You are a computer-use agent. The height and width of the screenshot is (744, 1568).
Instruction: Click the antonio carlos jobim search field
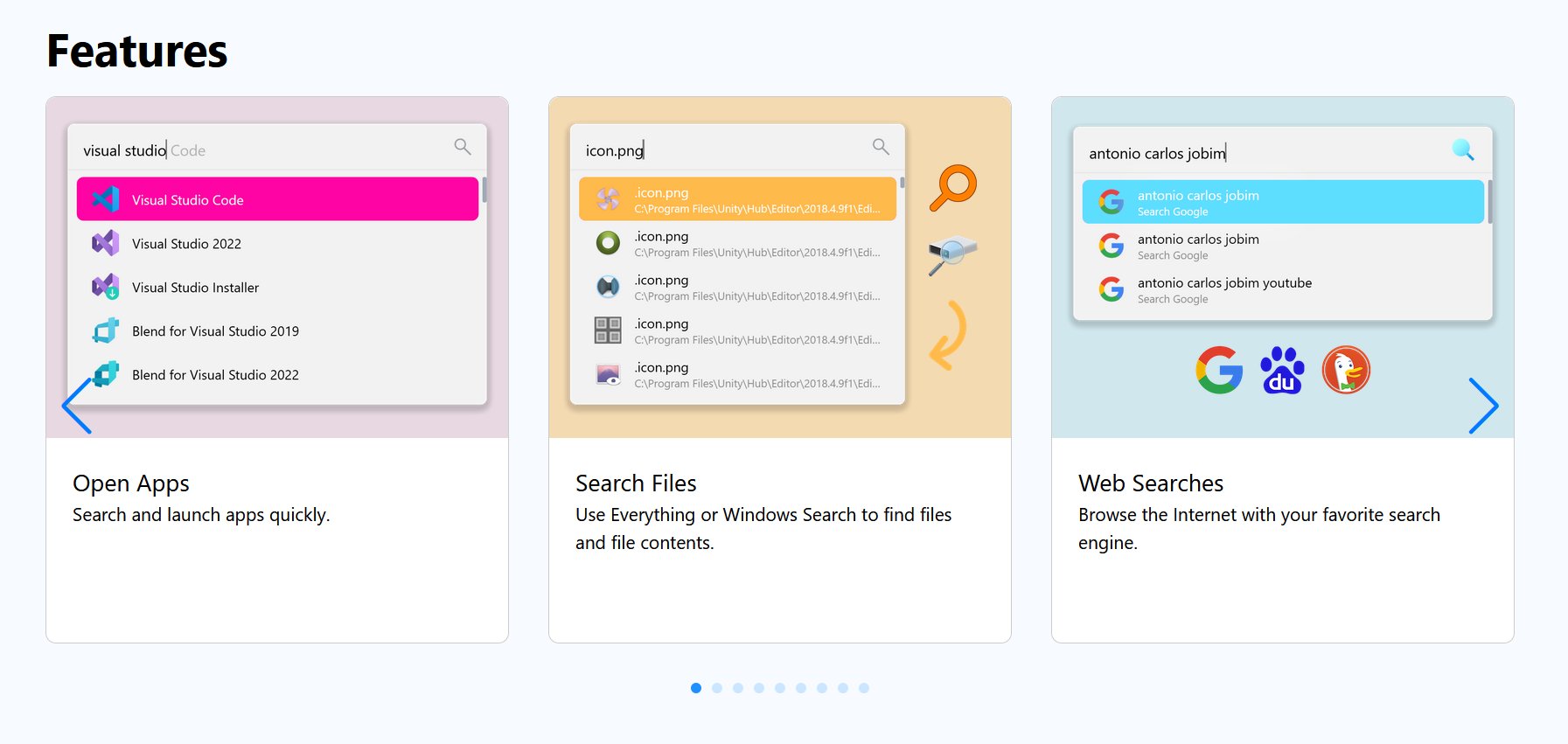(1283, 151)
